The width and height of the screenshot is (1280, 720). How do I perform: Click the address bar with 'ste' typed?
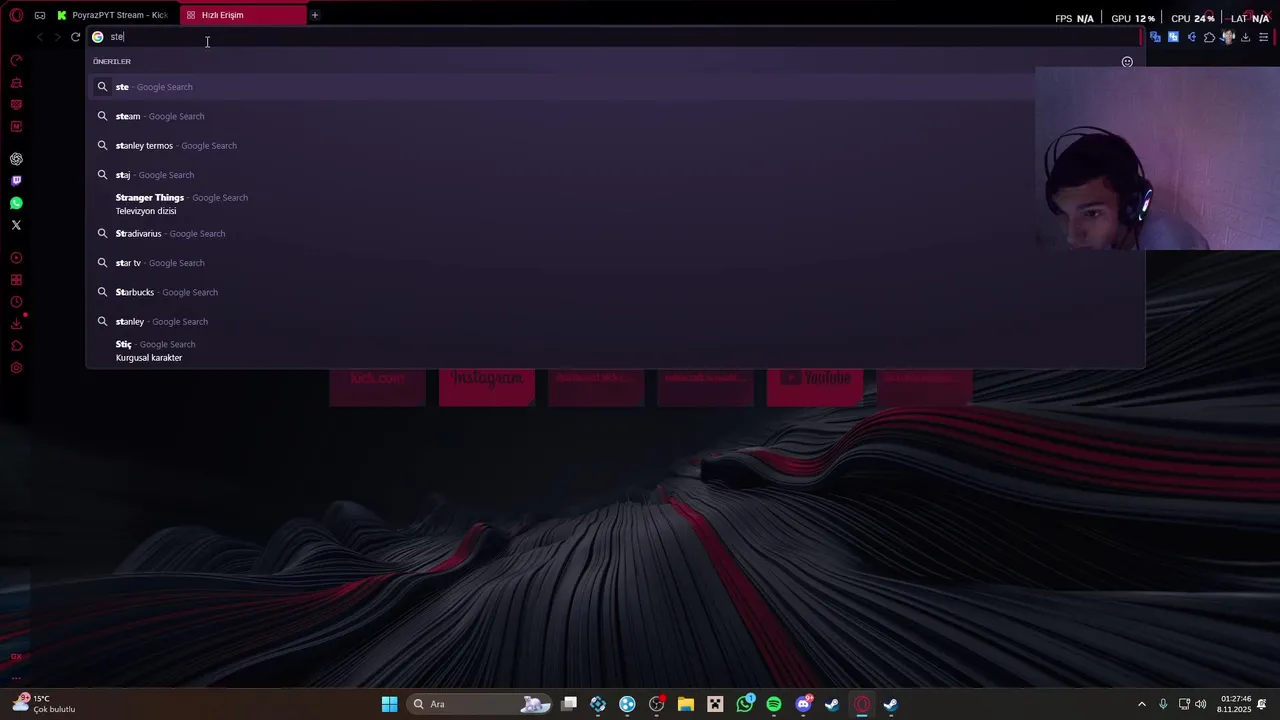610,37
